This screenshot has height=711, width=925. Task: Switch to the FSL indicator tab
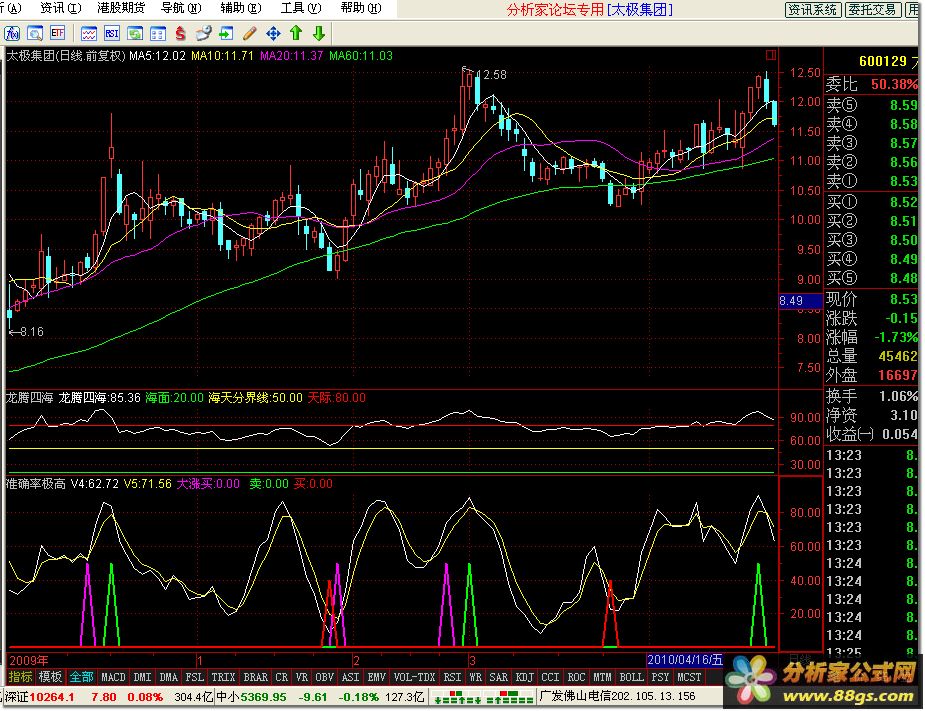coord(195,677)
